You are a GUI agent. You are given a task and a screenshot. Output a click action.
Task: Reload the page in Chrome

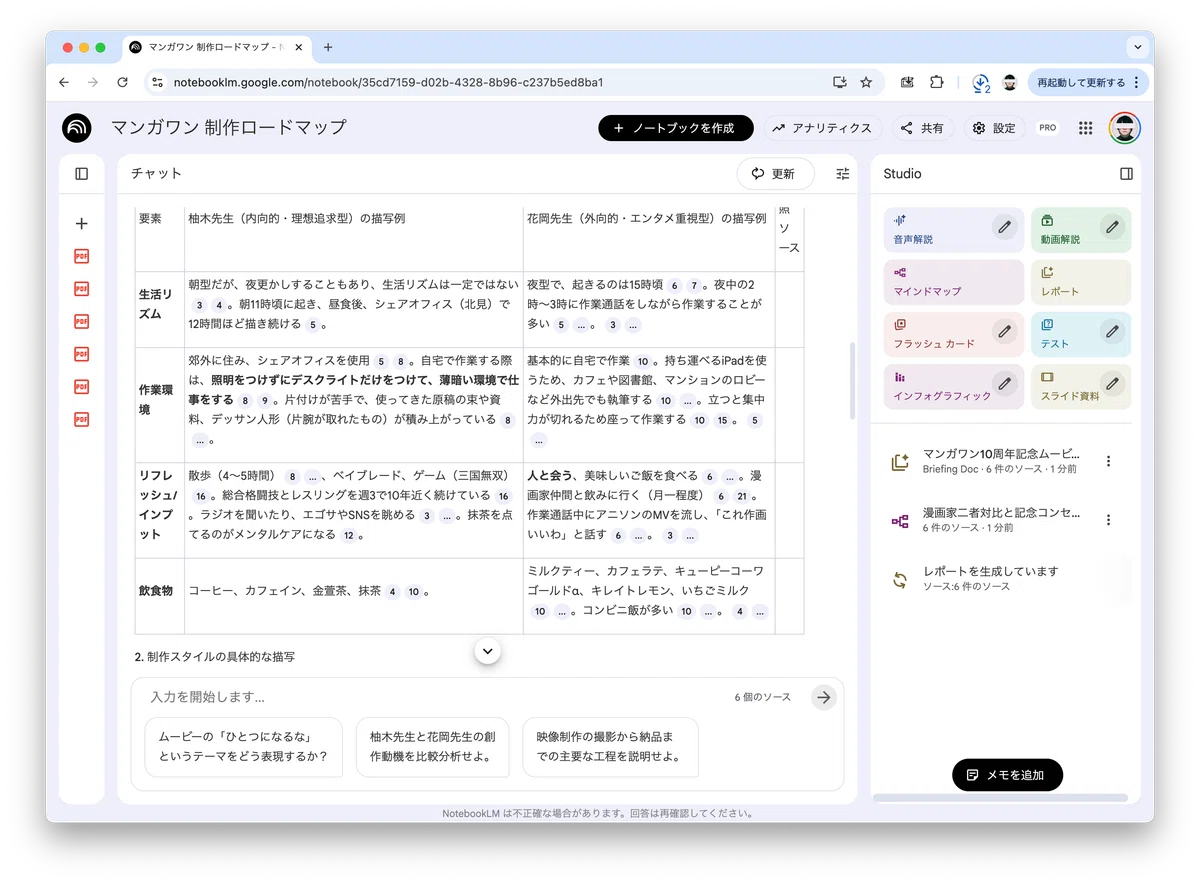[x=122, y=82]
